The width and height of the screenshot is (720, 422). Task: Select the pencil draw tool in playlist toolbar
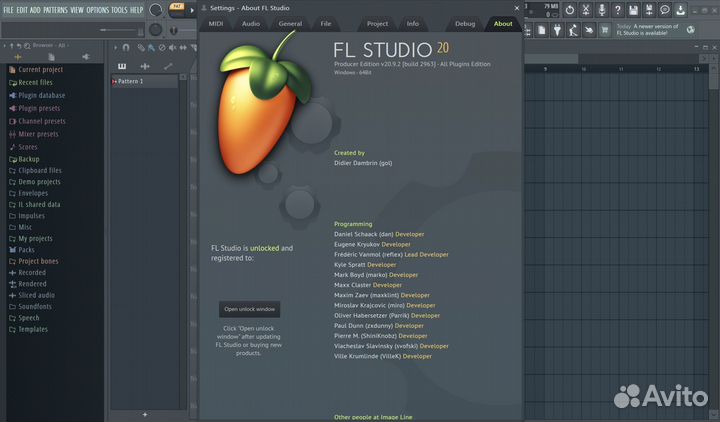(x=141, y=47)
